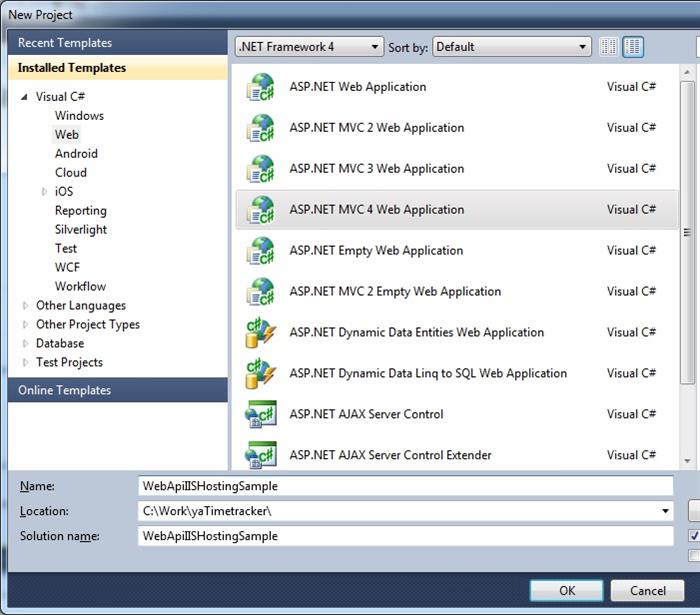The height and width of the screenshot is (615, 700).
Task: Select the Test category under Visual C#
Action: tap(66, 248)
